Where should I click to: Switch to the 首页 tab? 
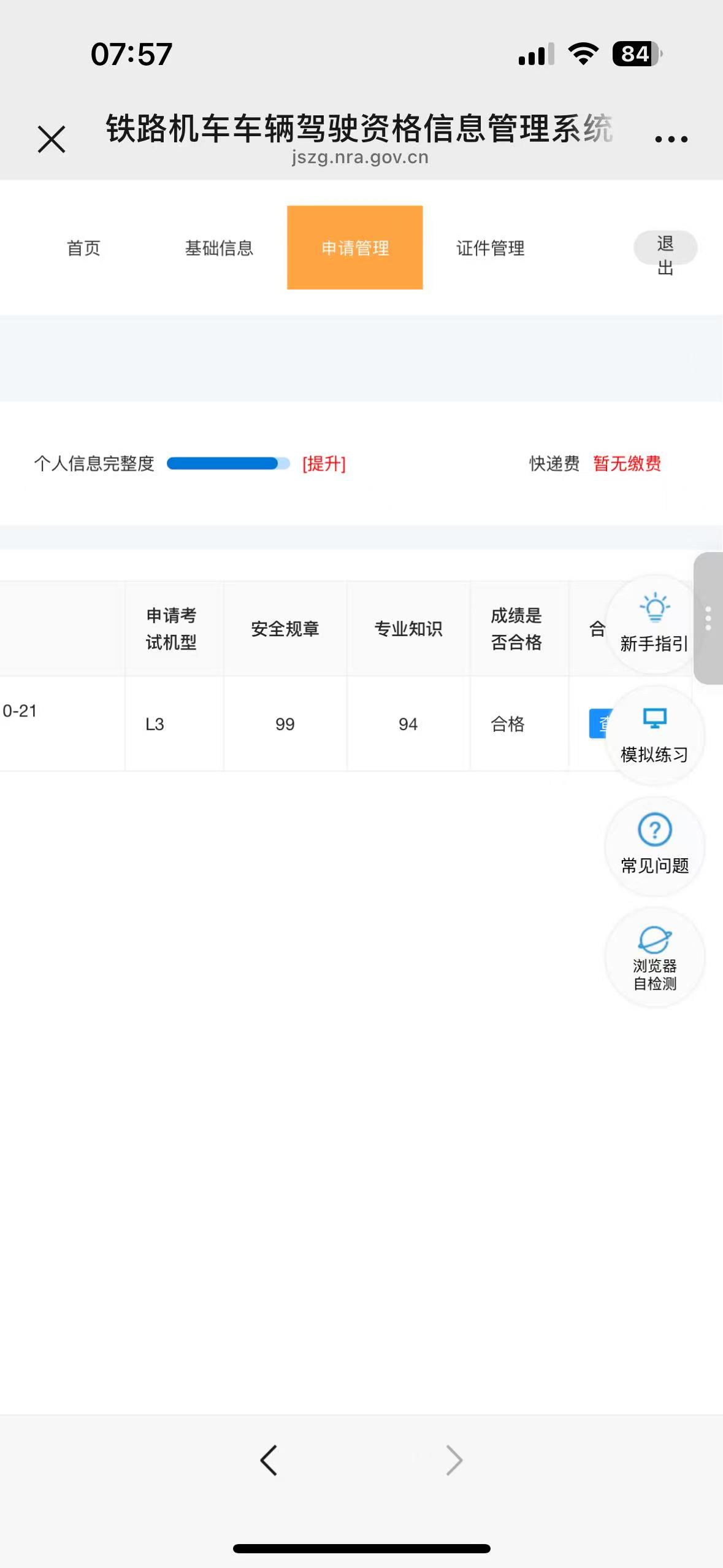pyautogui.click(x=83, y=248)
